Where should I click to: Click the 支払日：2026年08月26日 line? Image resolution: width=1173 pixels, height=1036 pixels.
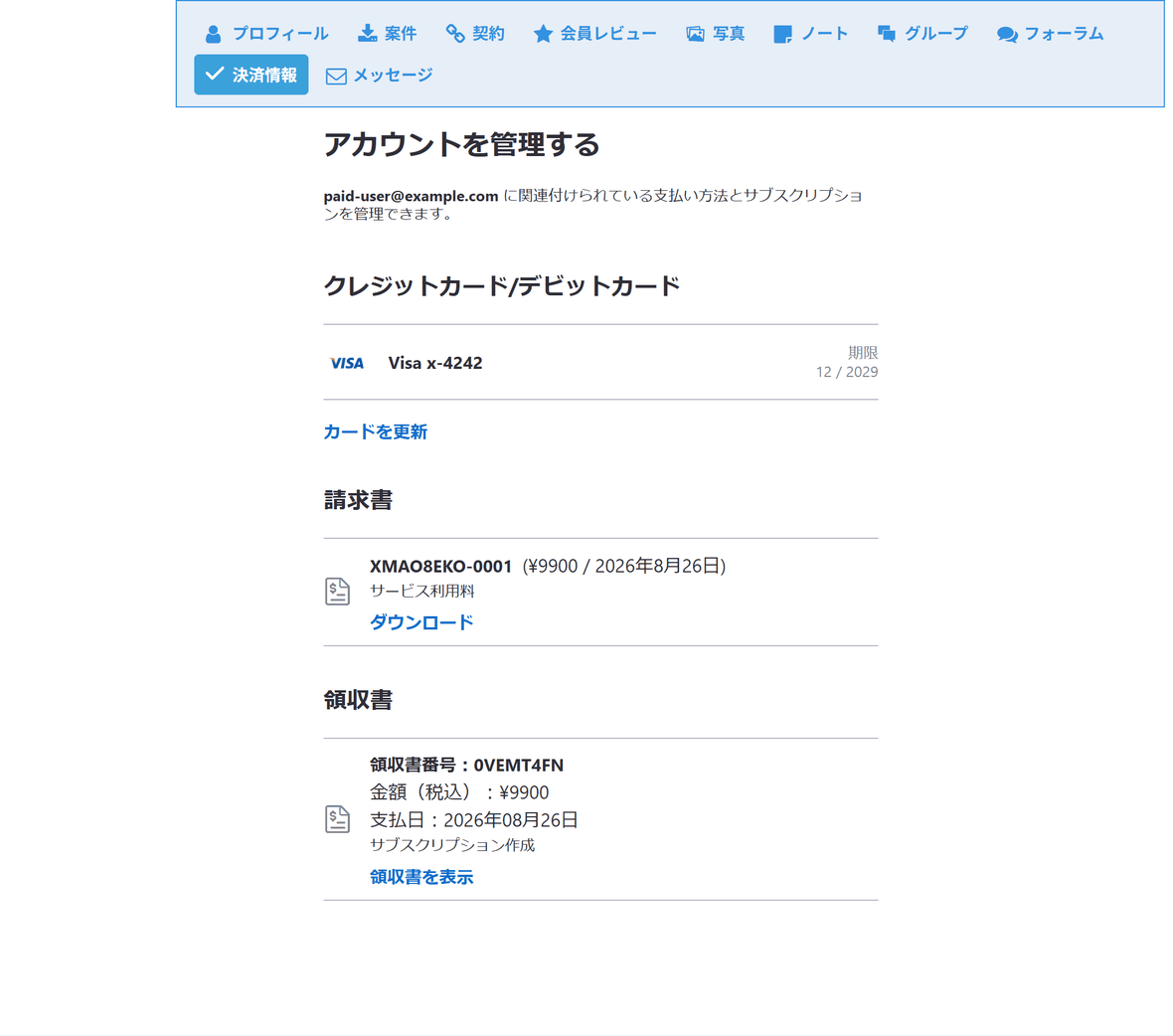pos(474,820)
